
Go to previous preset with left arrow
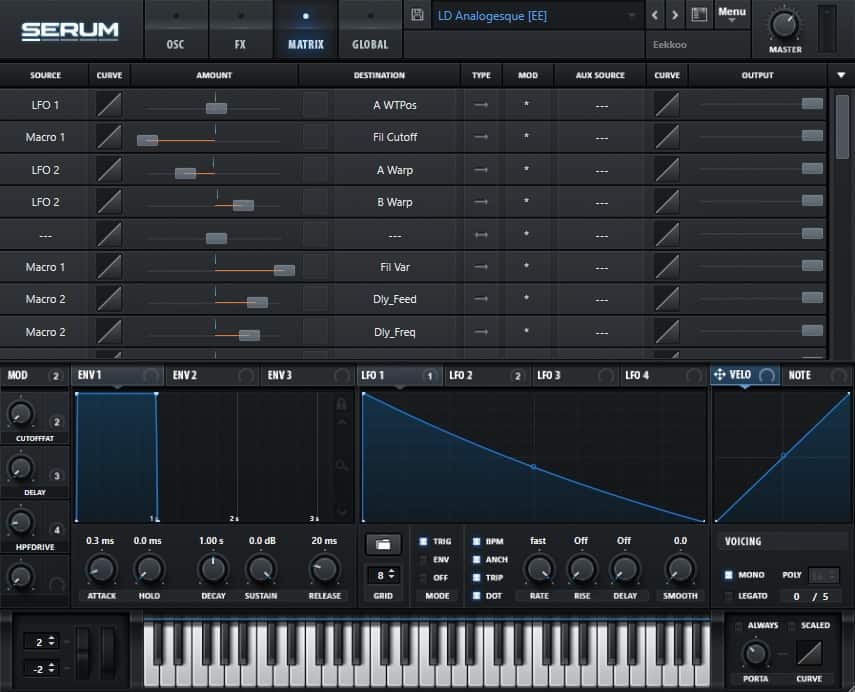655,15
